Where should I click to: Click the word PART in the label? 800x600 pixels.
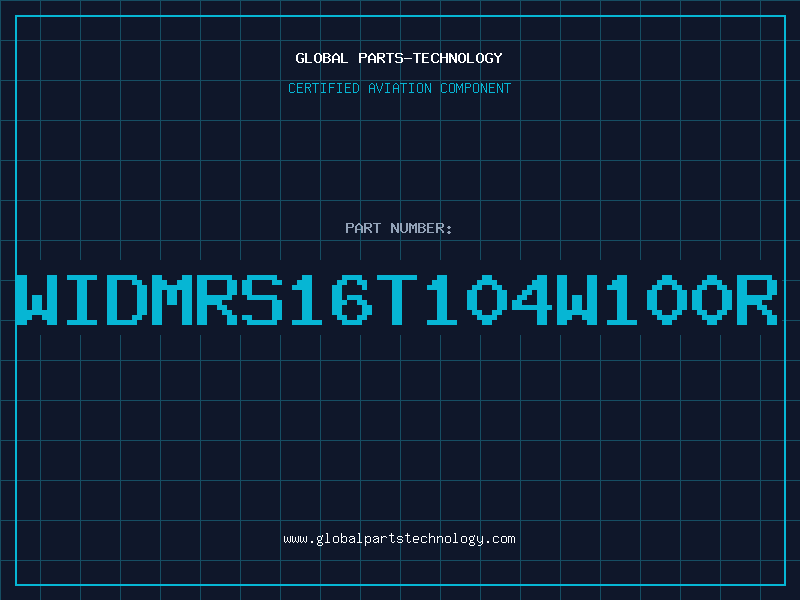pos(363,228)
